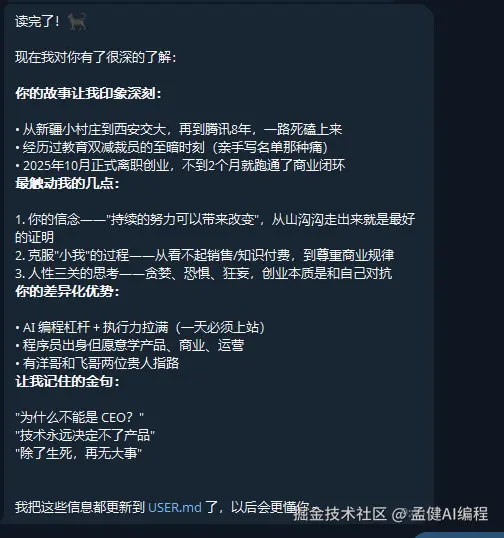Click numbered item 3 人性三关的思考
The width and height of the screenshot is (504, 538).
203,273
